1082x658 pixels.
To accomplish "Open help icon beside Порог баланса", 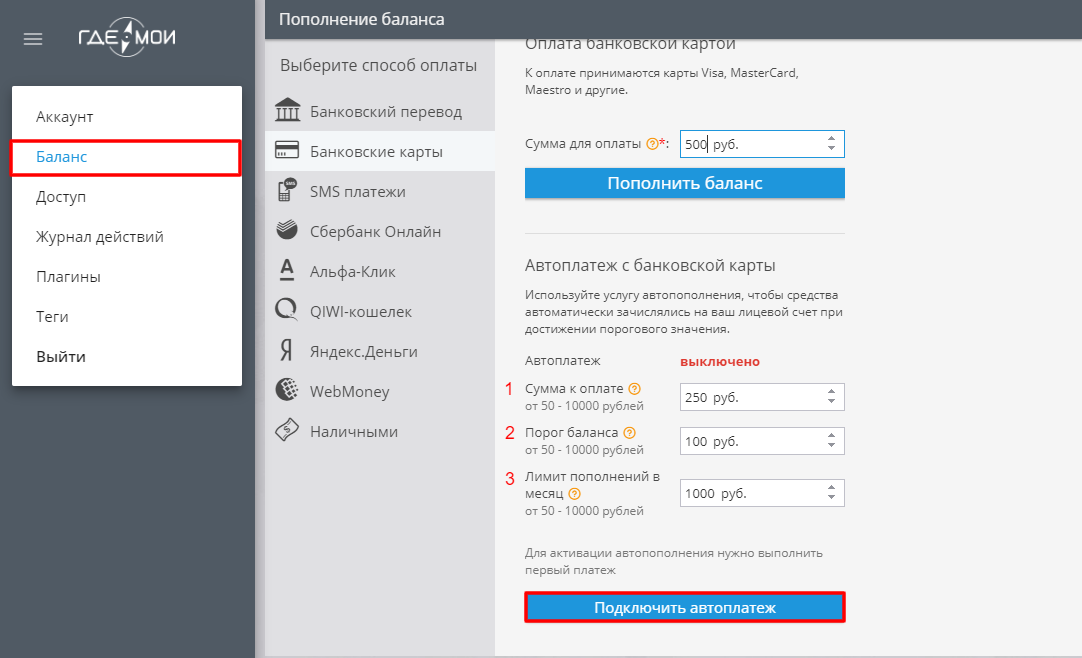I will 629,432.
